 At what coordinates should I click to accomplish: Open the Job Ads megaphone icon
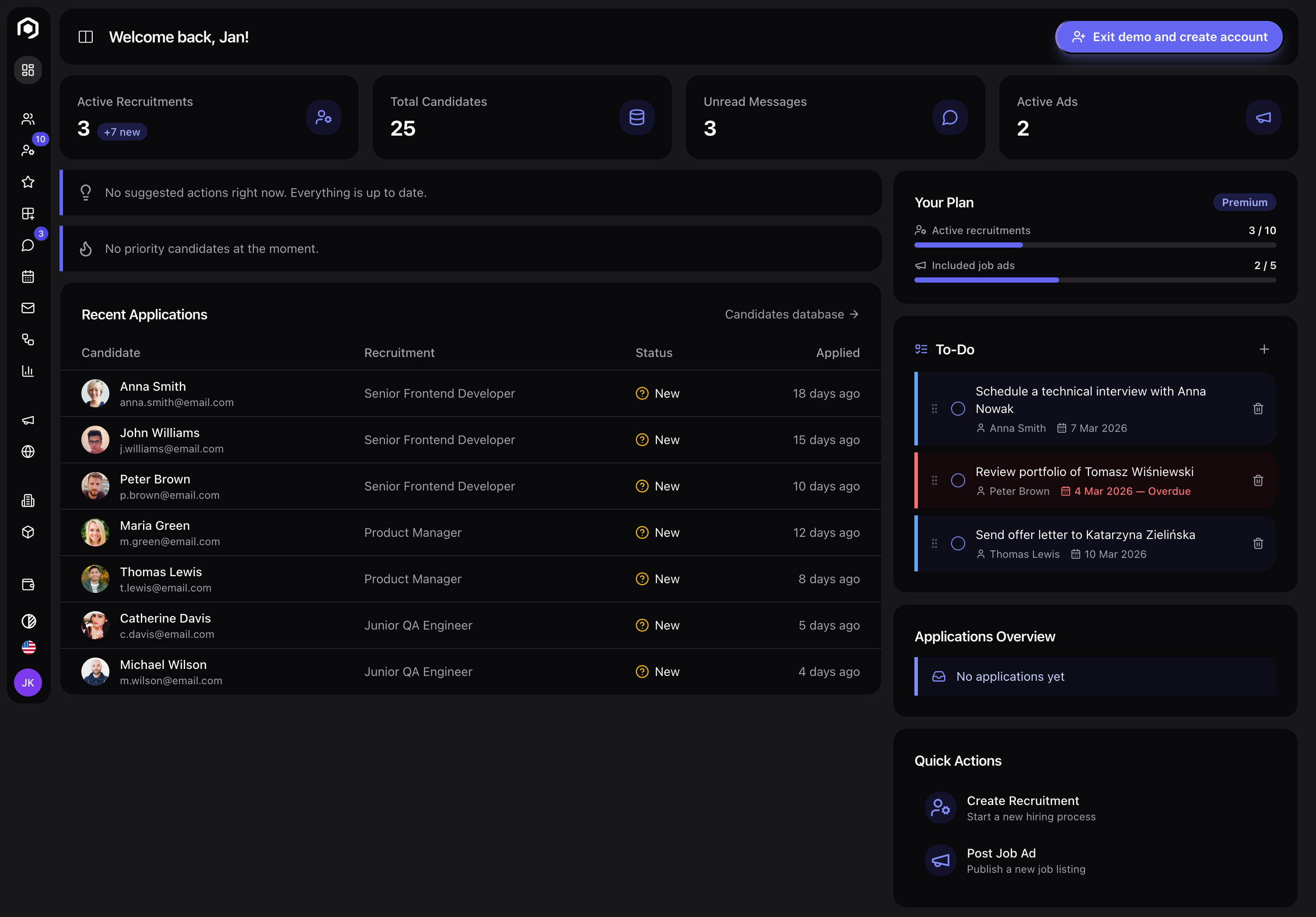pyautogui.click(x=28, y=420)
